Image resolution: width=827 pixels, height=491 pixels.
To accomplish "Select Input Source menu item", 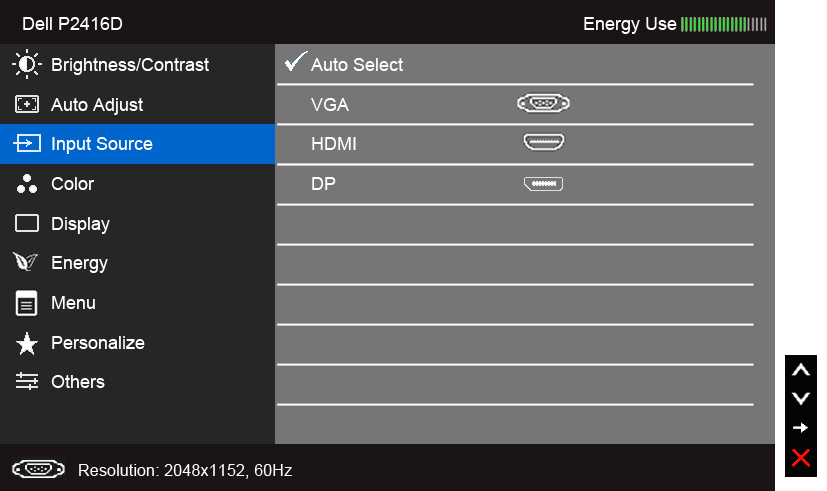I will [137, 144].
